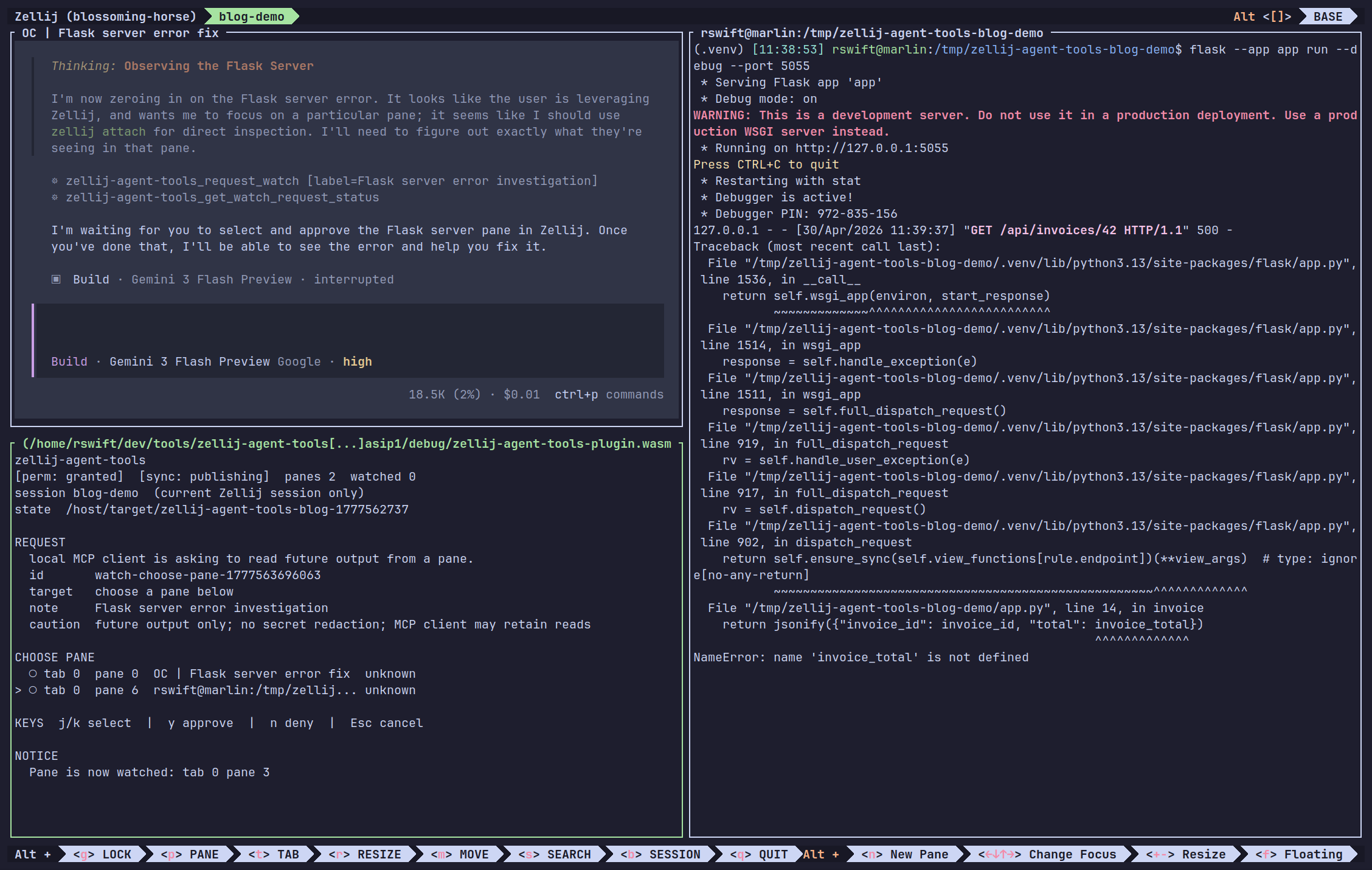The width and height of the screenshot is (1372, 870).
Task: Click the 'Debugger PIN: 972-835-156' line
Action: click(x=799, y=214)
